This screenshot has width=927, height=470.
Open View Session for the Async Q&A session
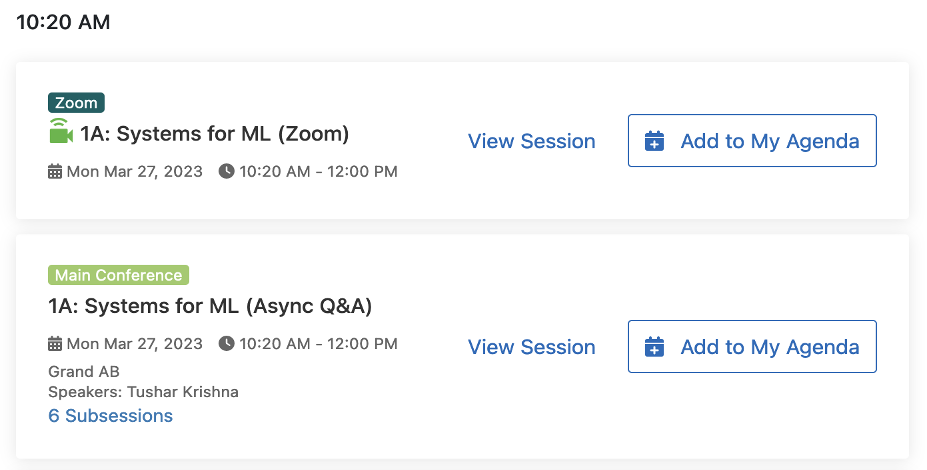(531, 347)
